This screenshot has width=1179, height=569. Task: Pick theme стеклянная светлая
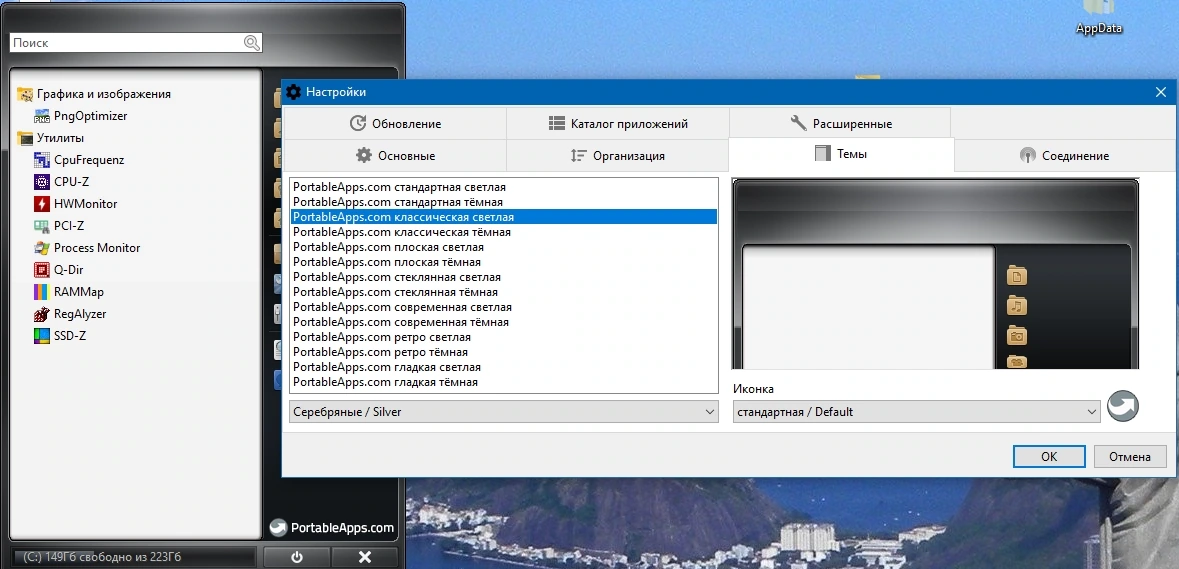(504, 277)
